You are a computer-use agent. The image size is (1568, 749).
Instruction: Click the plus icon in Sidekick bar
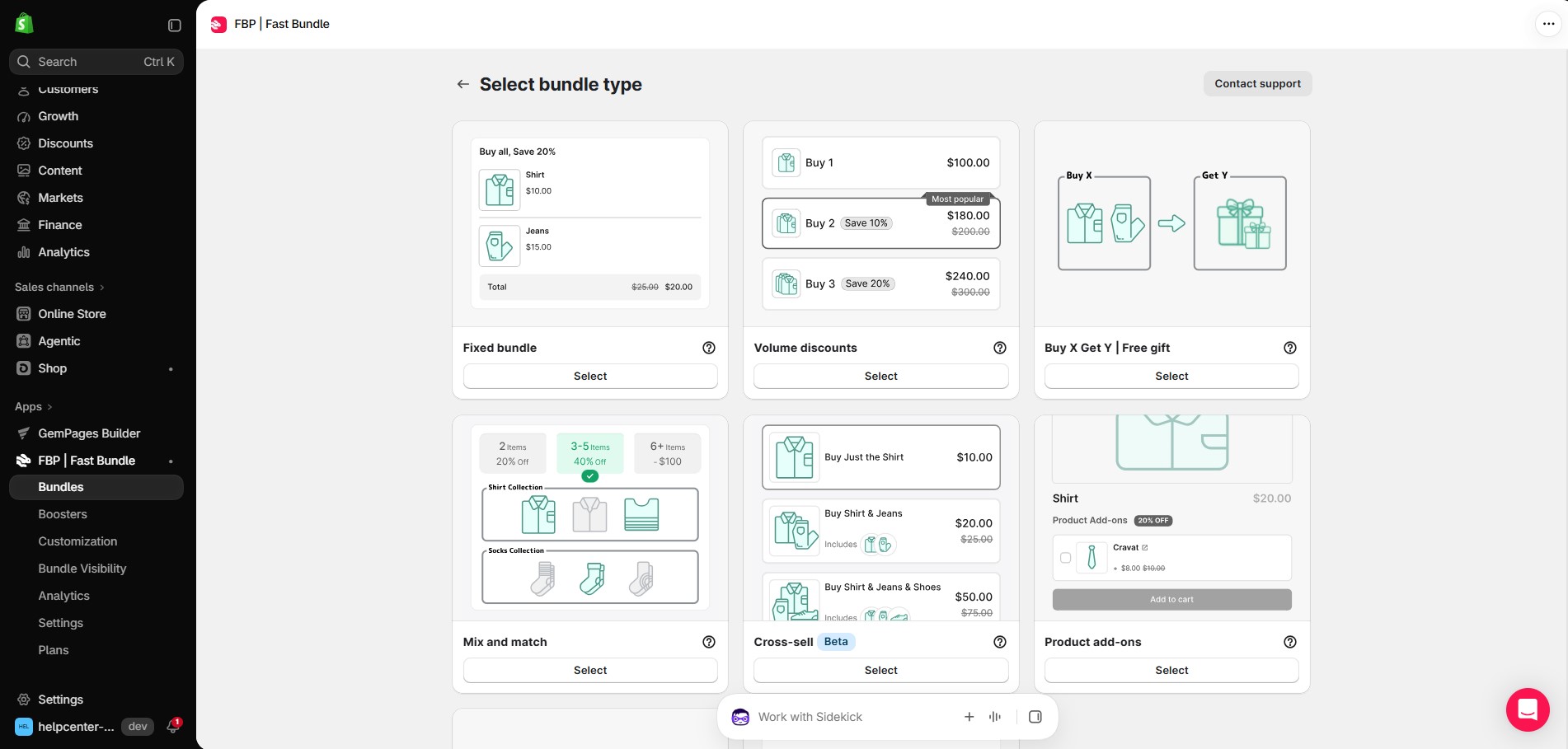(x=969, y=717)
